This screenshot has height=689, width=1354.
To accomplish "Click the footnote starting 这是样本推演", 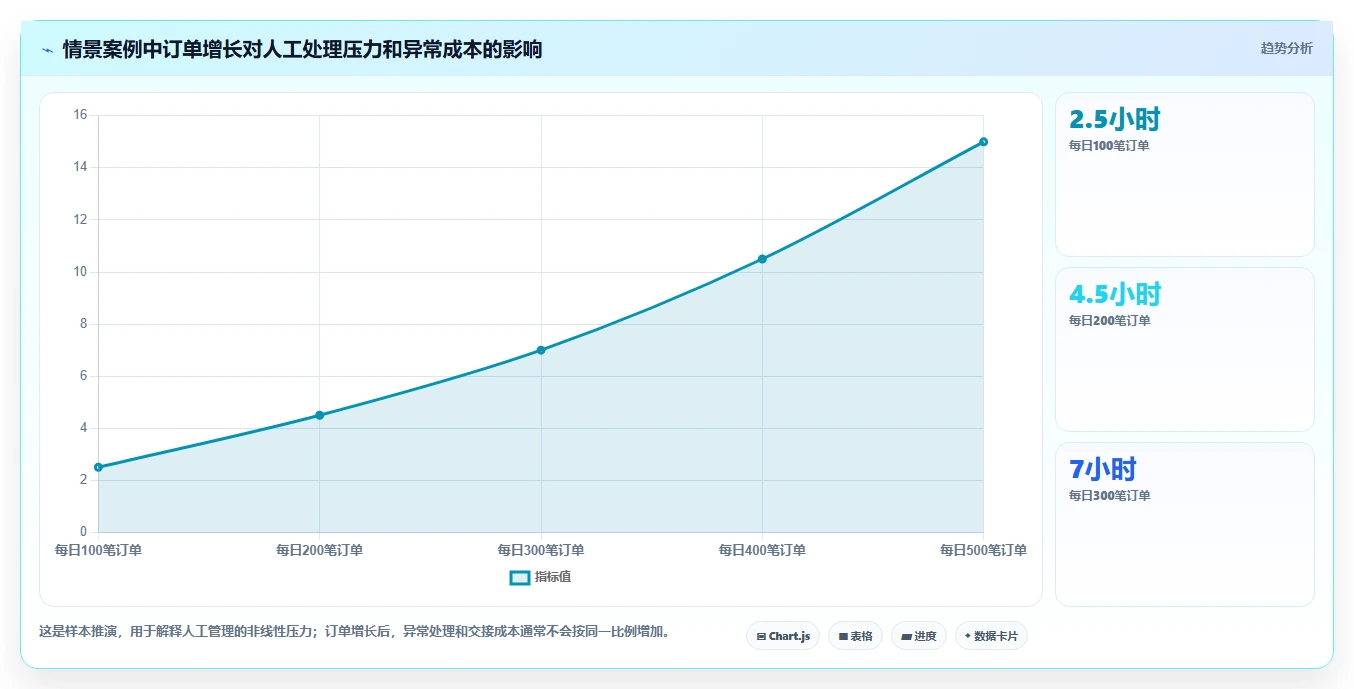I will [x=354, y=632].
